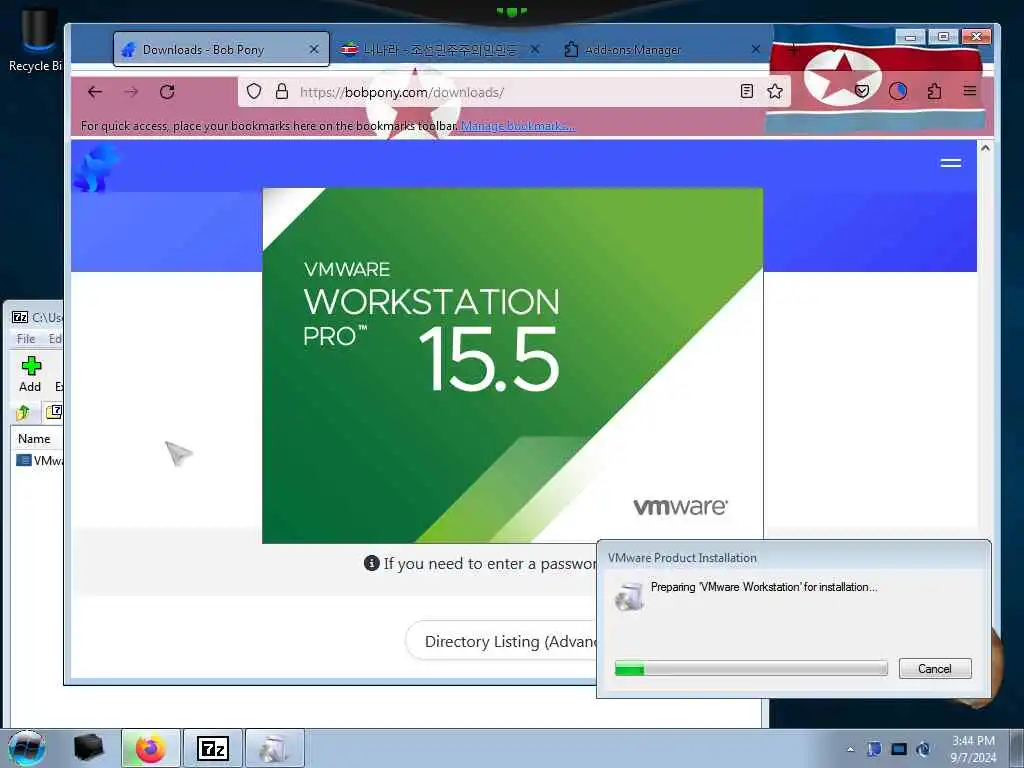
Task: Bookmark this page with the star icon
Action: [775, 91]
